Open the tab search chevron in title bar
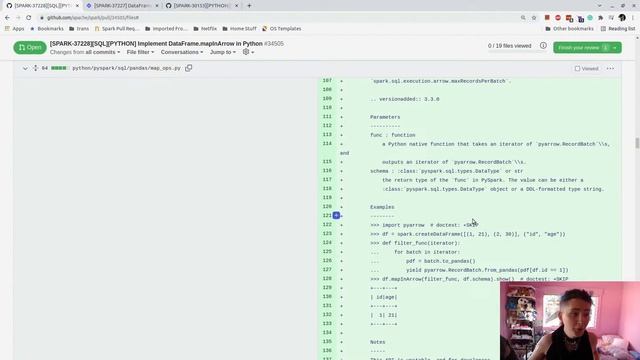This screenshot has width=640, height=360. tap(599, 6)
